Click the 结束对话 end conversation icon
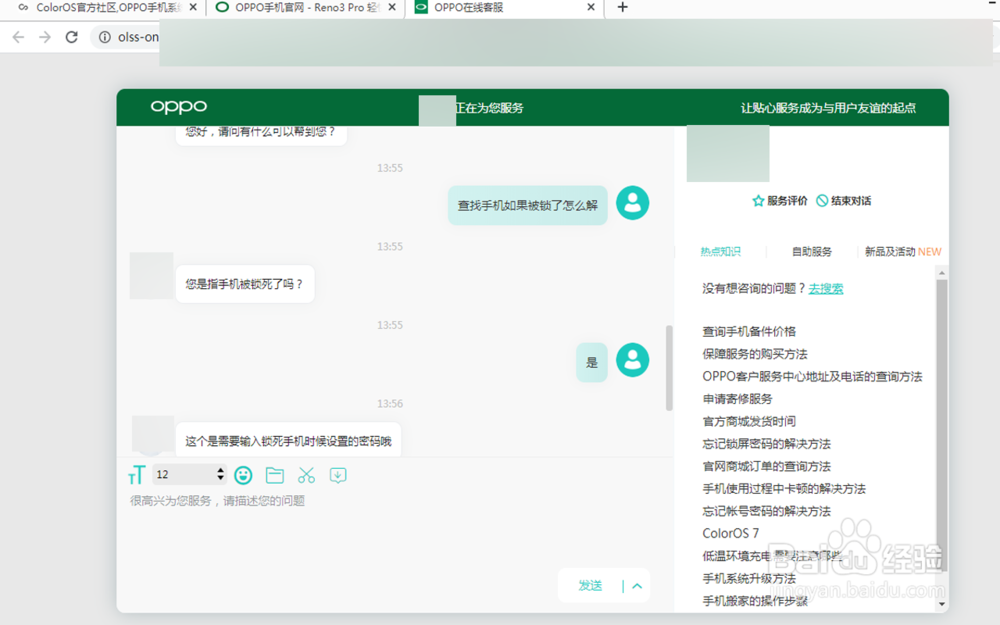Image resolution: width=1000 pixels, height=625 pixels. 822,201
